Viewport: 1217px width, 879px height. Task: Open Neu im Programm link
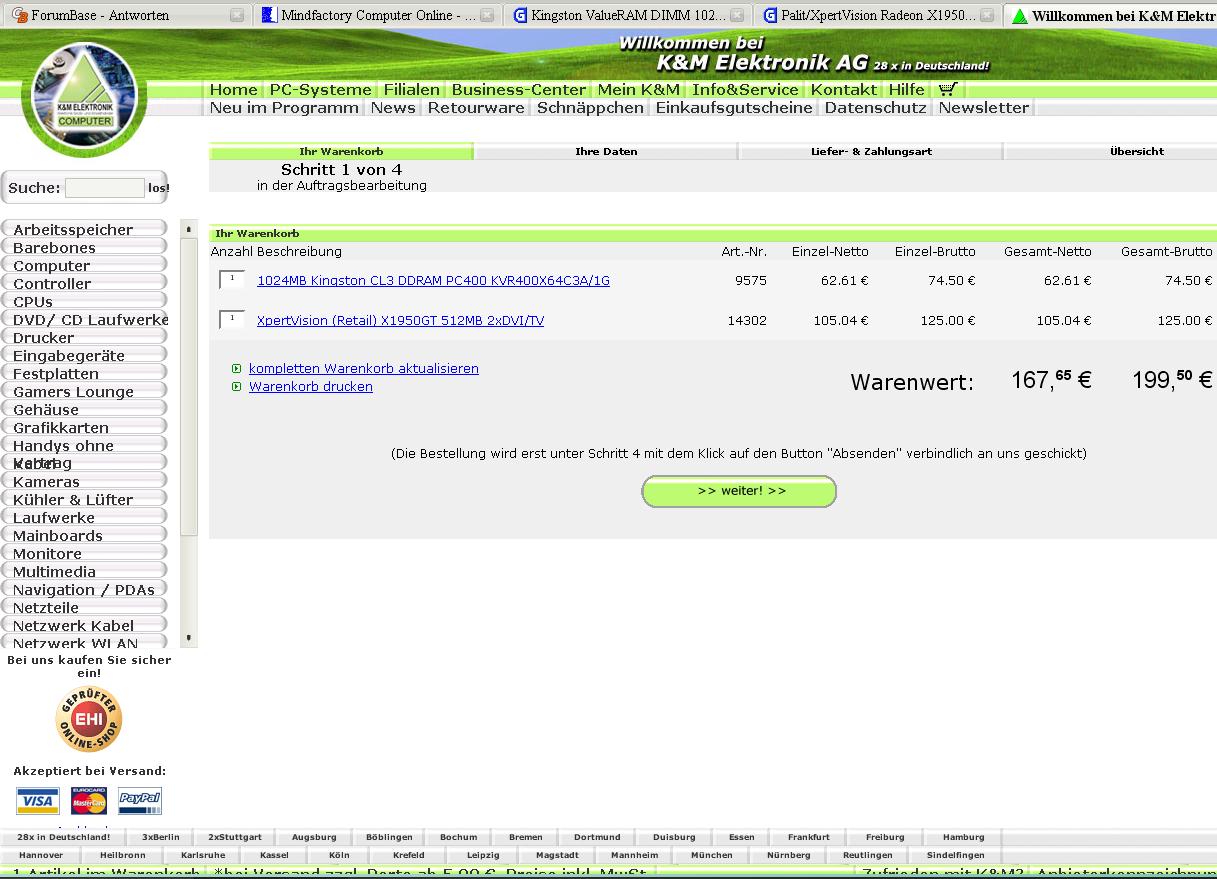pos(284,107)
